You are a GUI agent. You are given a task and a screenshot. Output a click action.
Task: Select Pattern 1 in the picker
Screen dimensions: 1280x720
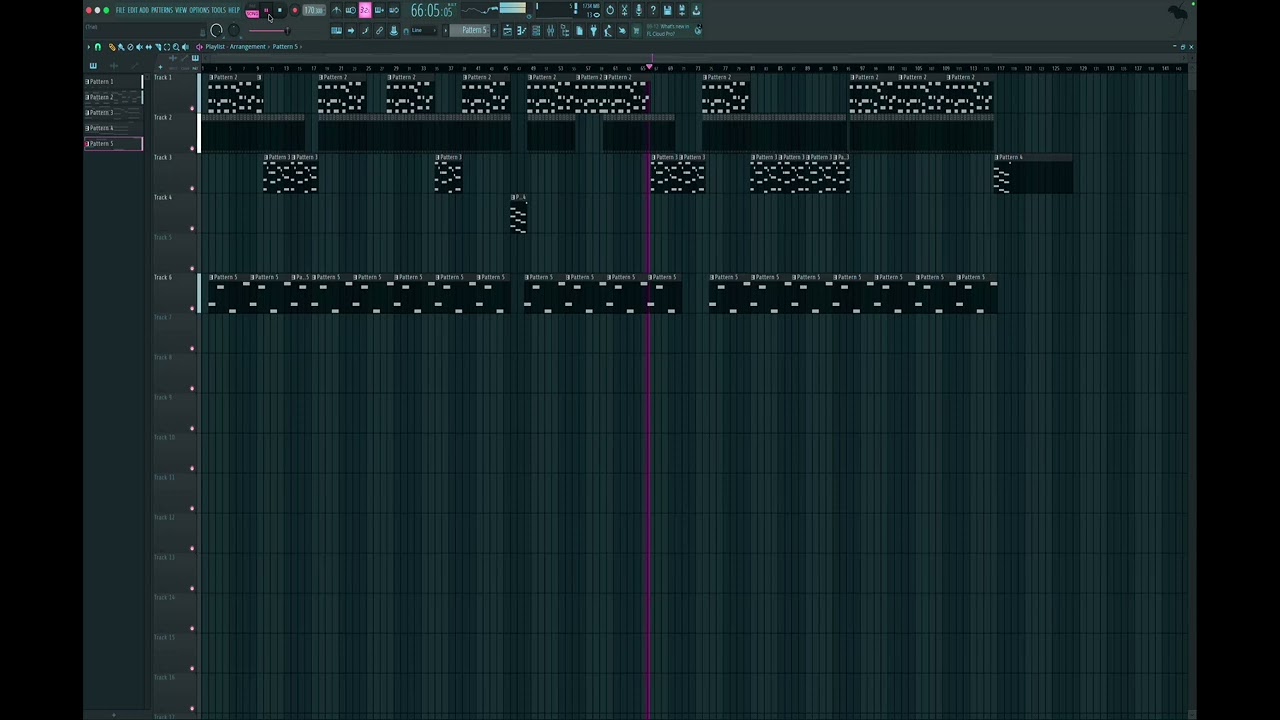coord(114,81)
